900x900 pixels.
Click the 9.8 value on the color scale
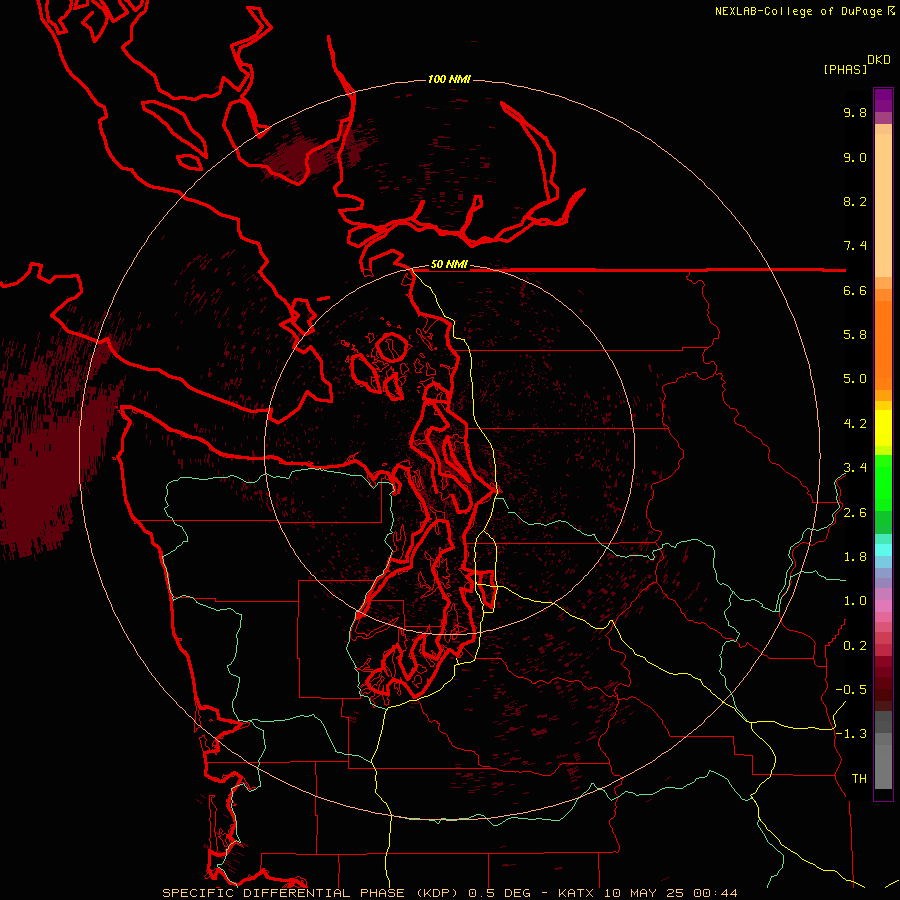tap(855, 112)
